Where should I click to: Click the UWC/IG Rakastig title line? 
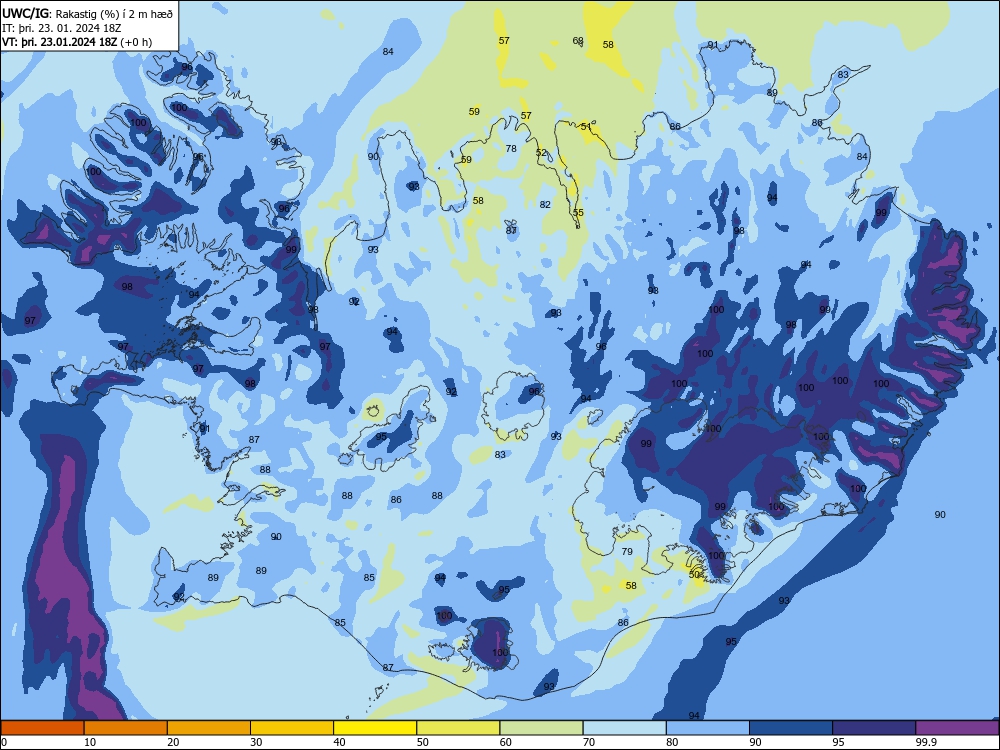click(87, 13)
